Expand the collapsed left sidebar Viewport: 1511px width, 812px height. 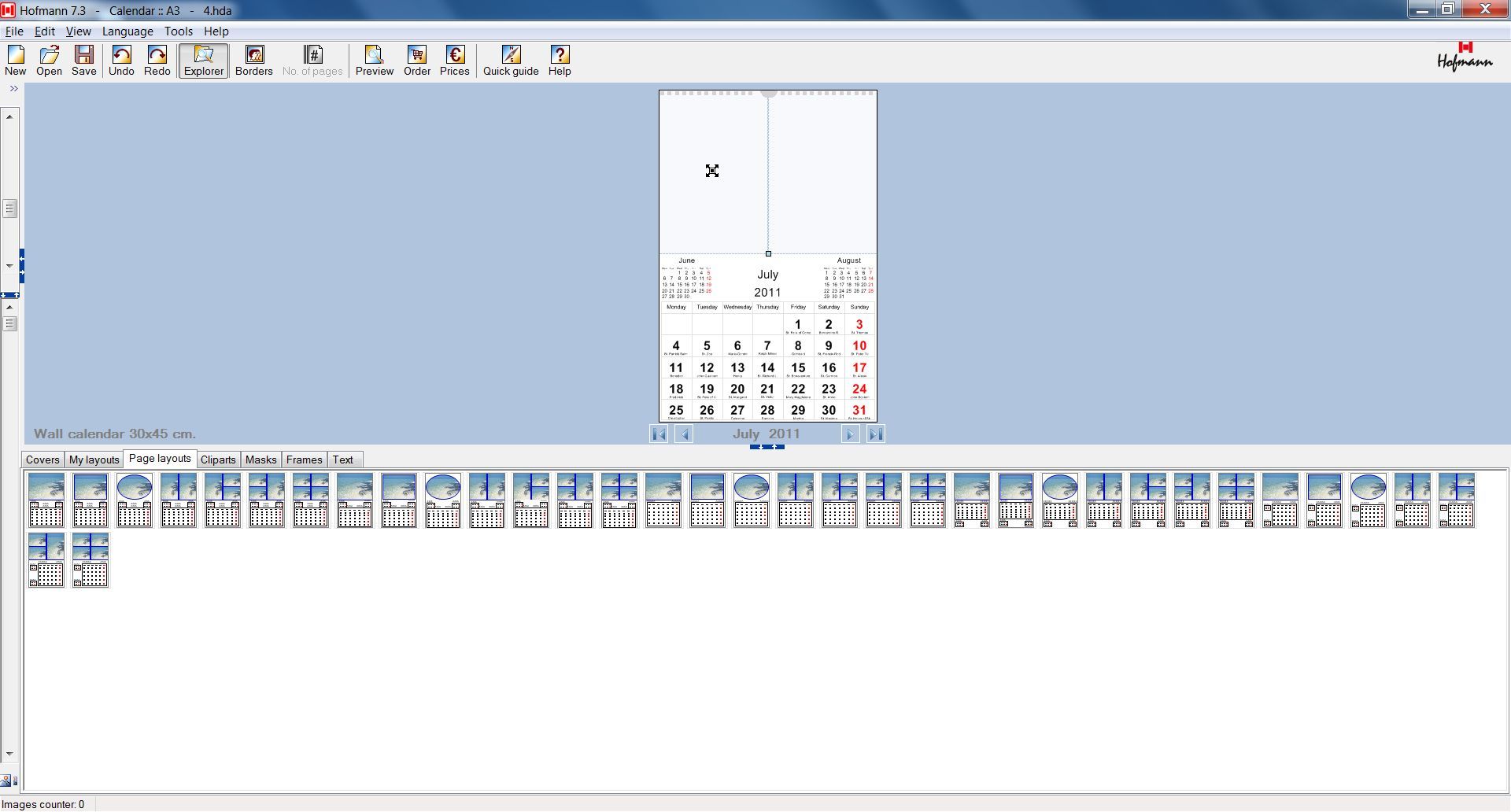[x=13, y=88]
